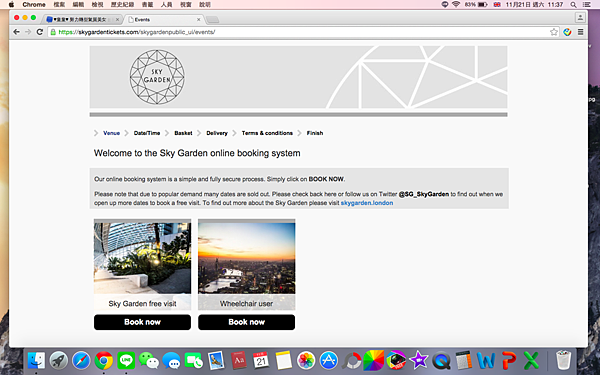Open the 歷史紀錄 menu
This screenshot has height=375, width=600.
point(122,5)
